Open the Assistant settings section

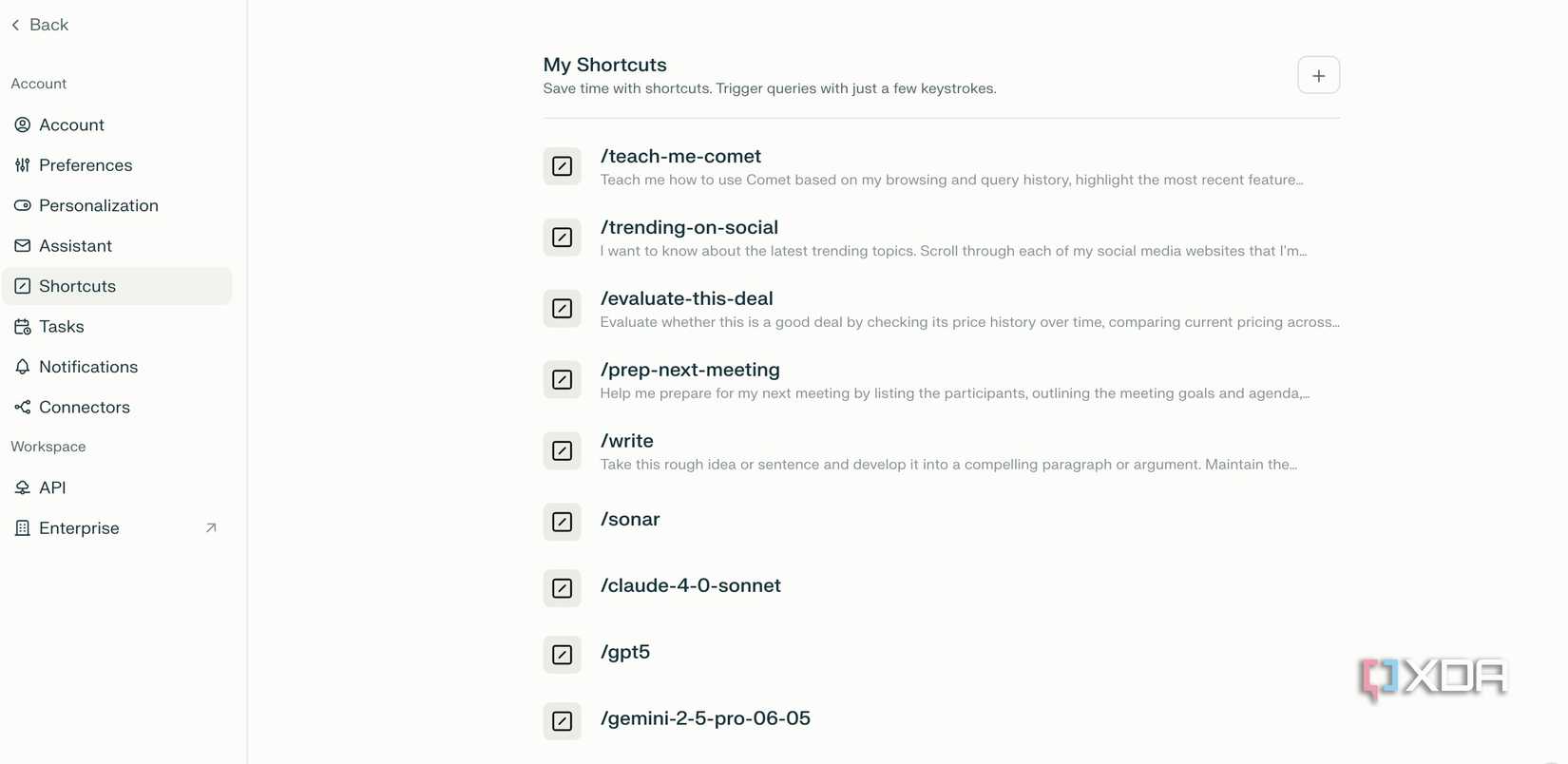pos(75,246)
